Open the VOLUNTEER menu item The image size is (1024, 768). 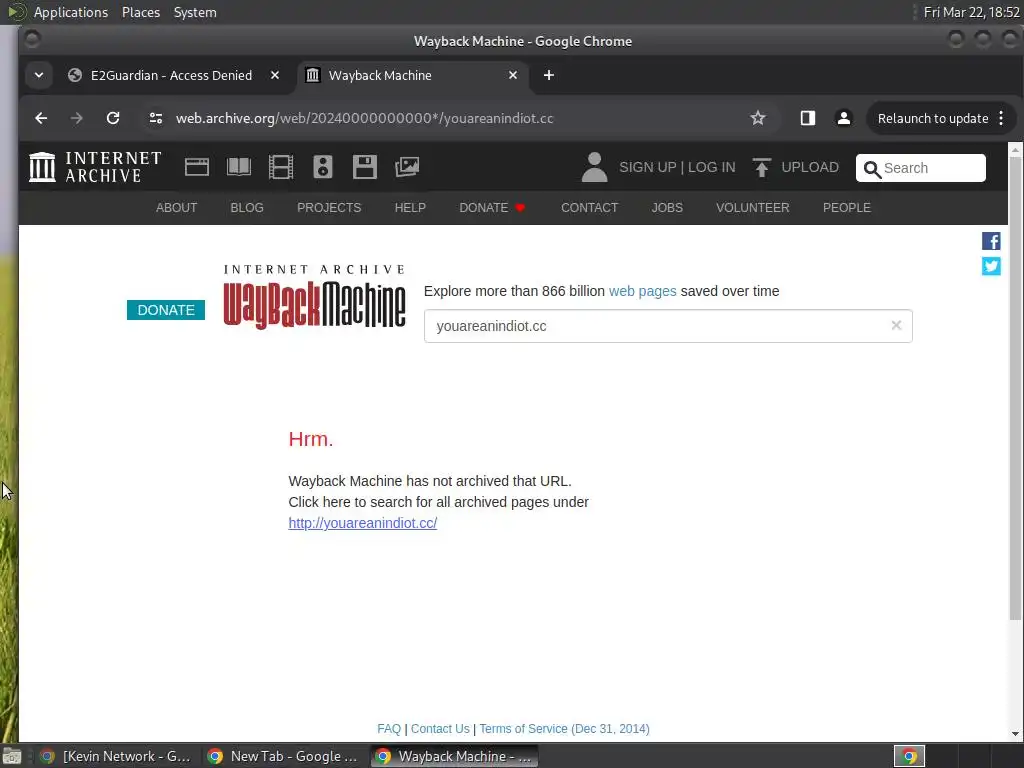752,208
